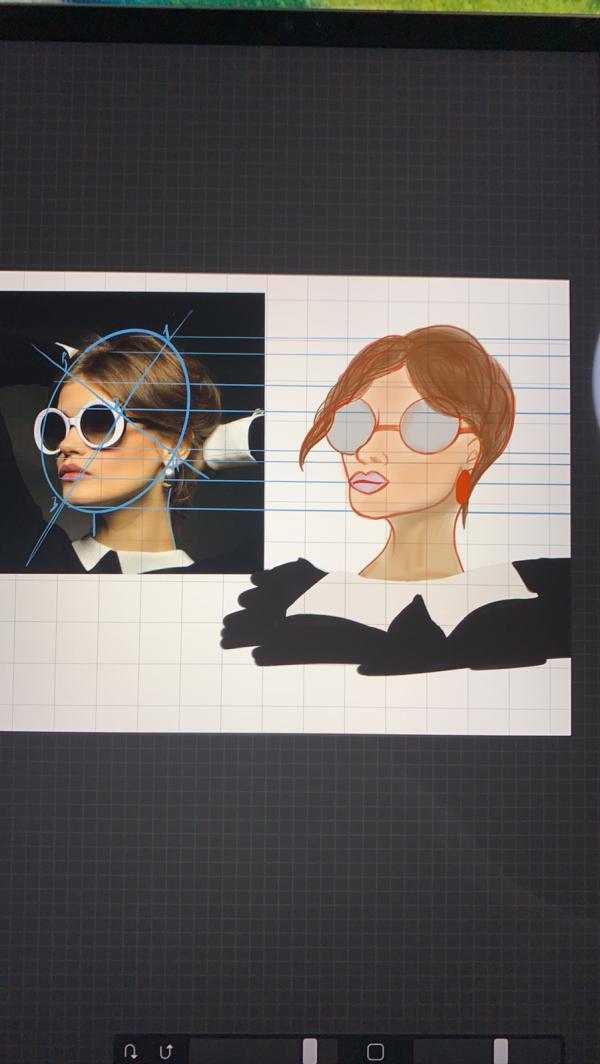Tap the rounded square modifier button

(375, 1052)
